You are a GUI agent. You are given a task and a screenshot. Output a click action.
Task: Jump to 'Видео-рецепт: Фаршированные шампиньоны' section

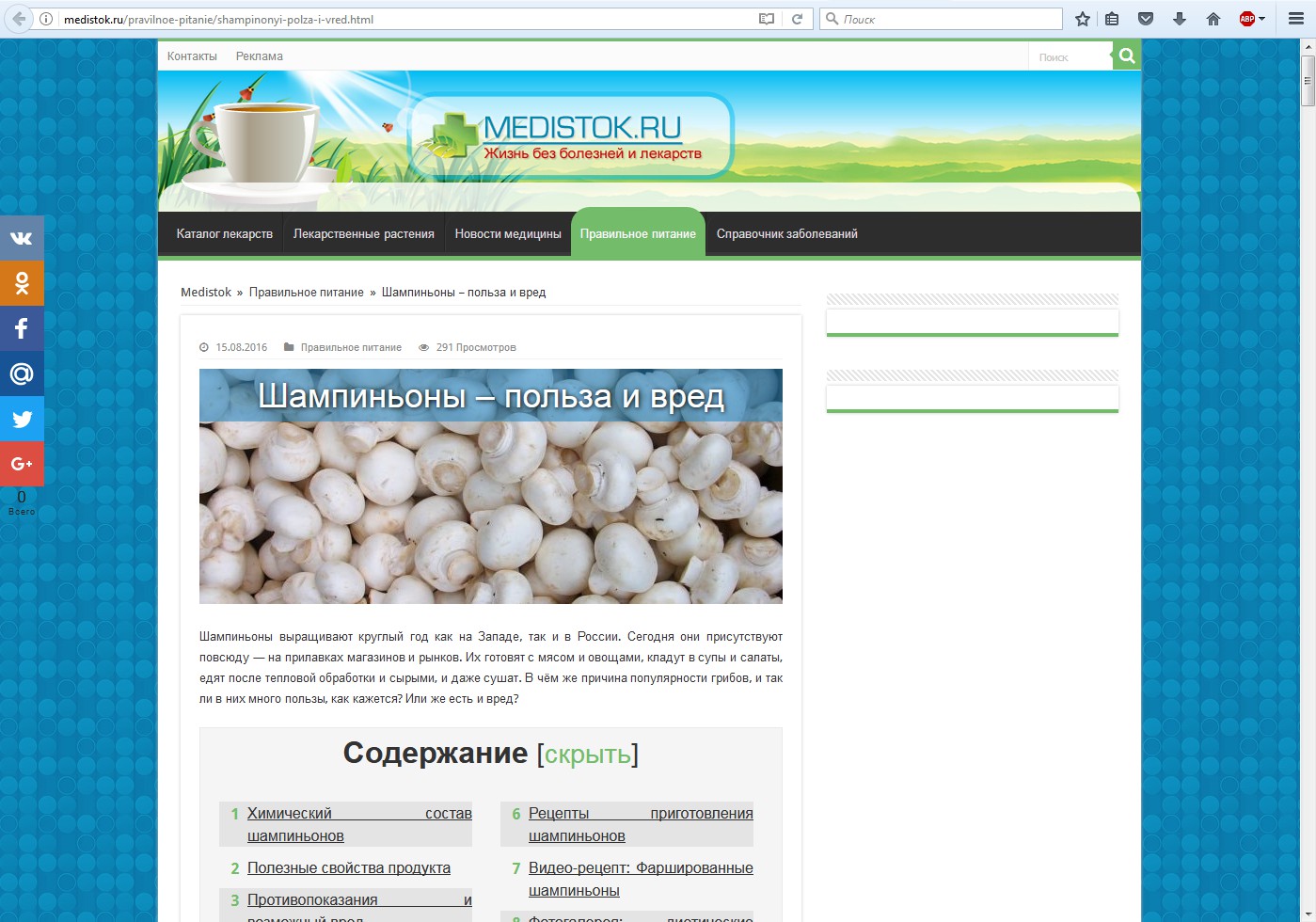(641, 880)
